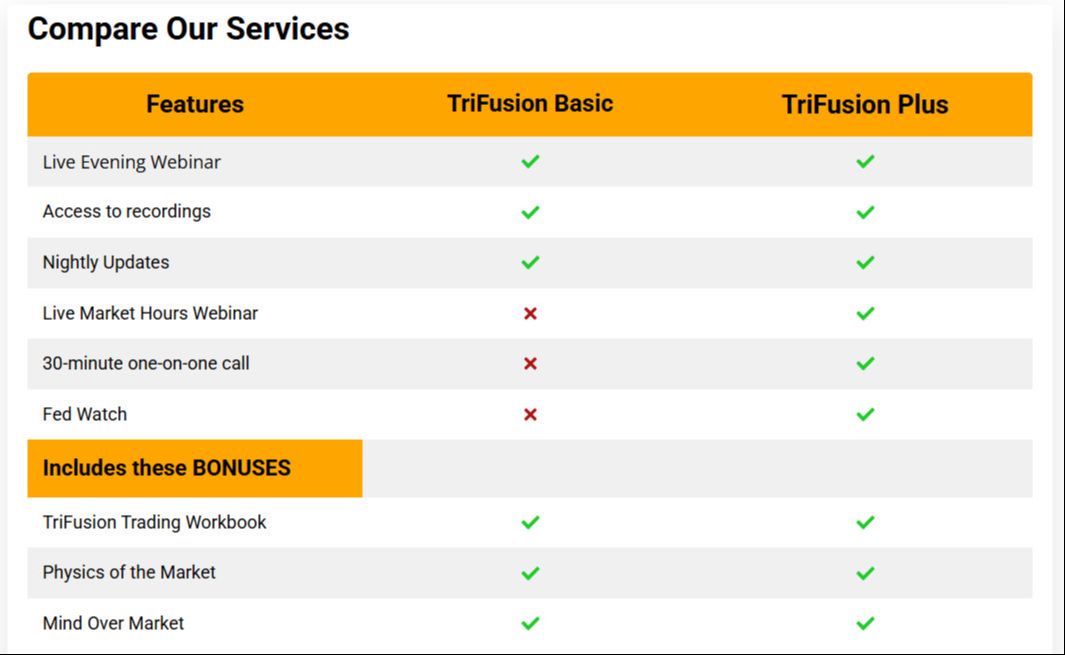Click the Nightly Updates checkmark under TriFusion Plus
1065x655 pixels.
(865, 262)
